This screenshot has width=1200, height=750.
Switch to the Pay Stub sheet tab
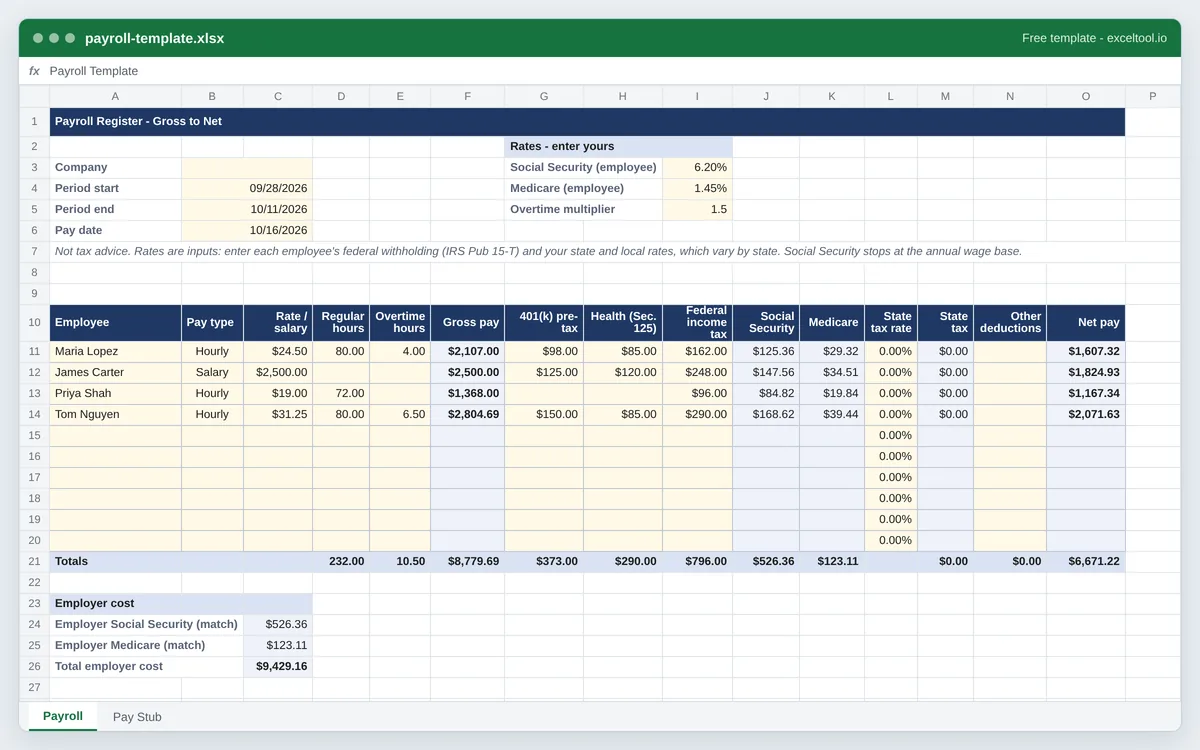coord(137,717)
